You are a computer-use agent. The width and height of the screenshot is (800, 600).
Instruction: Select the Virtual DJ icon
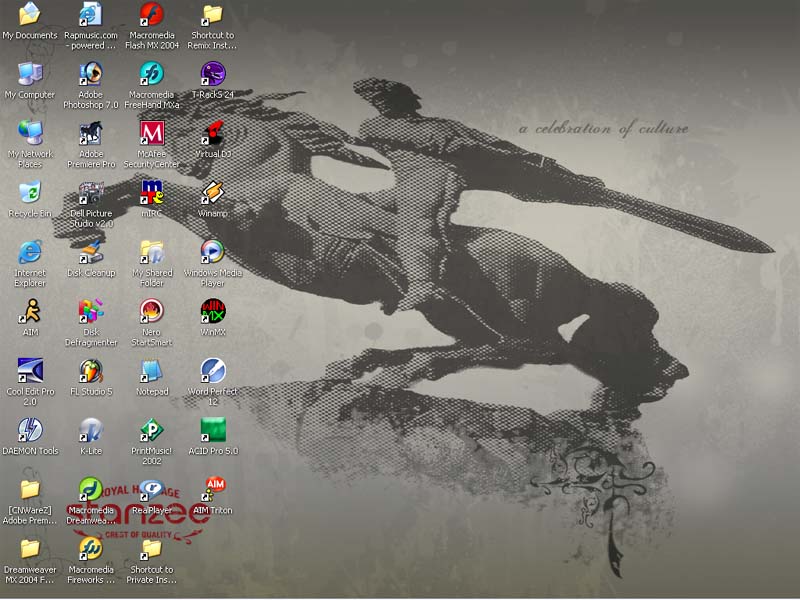(x=213, y=133)
